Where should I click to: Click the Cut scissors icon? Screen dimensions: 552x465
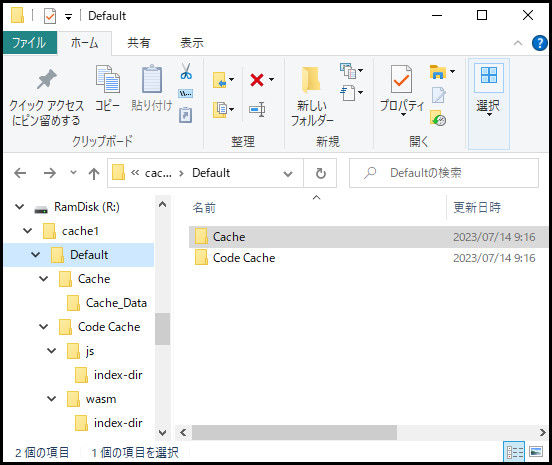coord(186,71)
